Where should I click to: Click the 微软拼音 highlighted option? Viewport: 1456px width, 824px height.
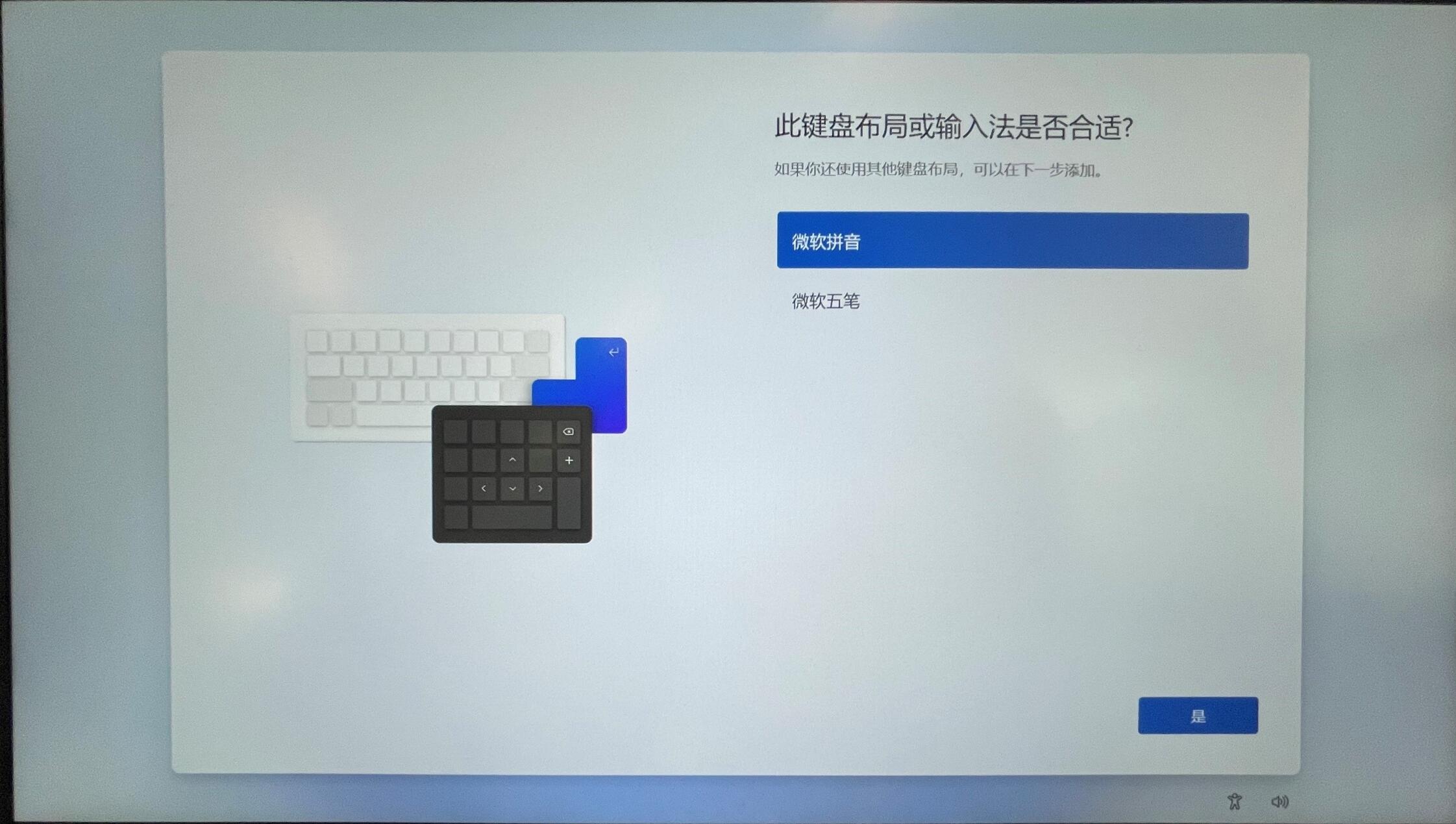pos(1012,240)
